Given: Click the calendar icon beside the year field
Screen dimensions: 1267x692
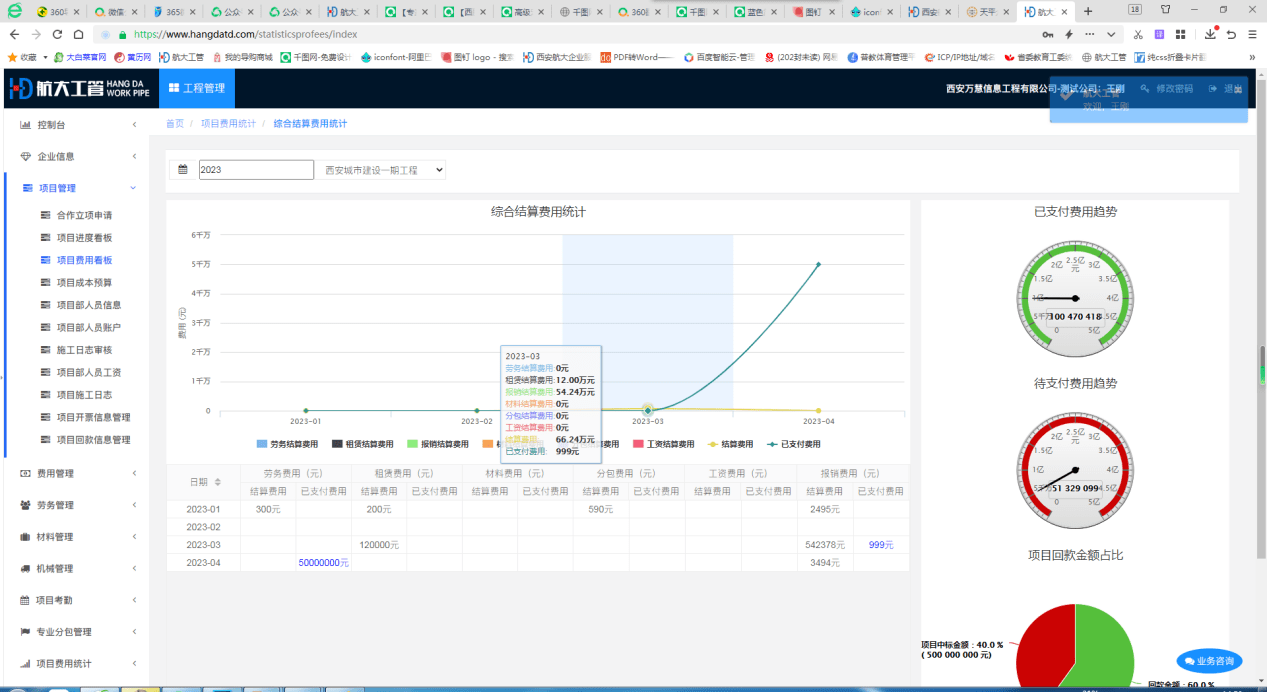Looking at the screenshot, I should pyautogui.click(x=183, y=170).
